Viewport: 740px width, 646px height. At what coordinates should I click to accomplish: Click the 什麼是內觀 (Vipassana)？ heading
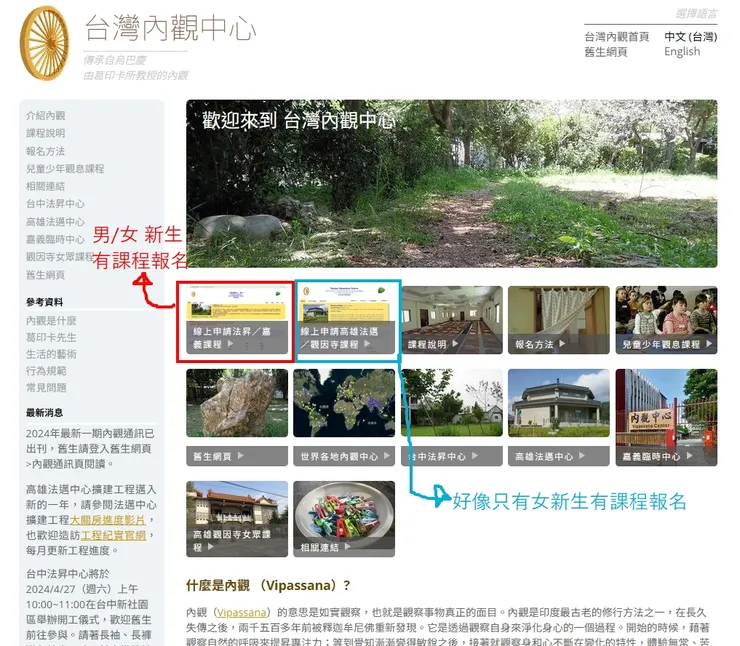click(269, 586)
